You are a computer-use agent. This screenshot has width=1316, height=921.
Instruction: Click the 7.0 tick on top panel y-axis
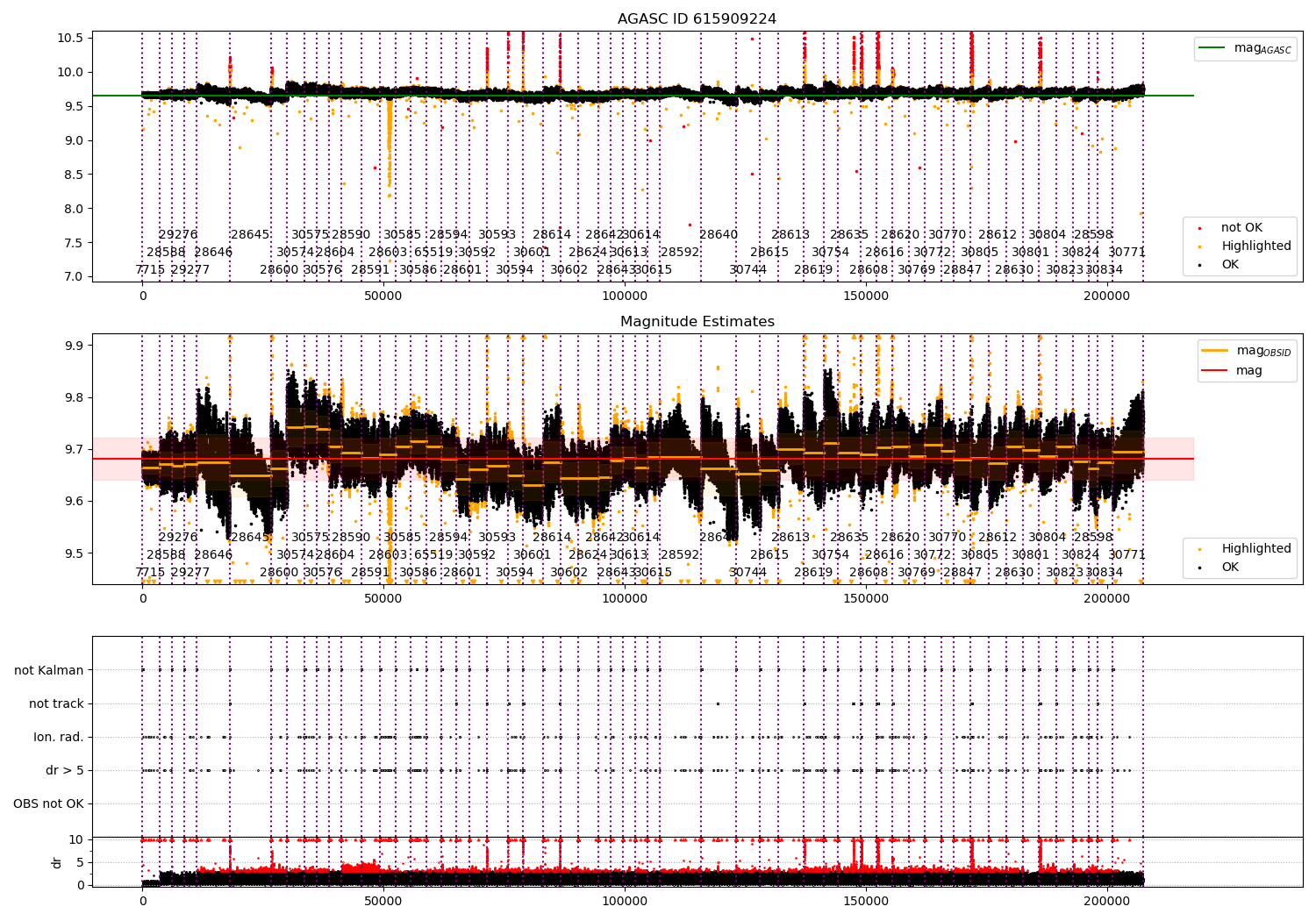(x=73, y=277)
